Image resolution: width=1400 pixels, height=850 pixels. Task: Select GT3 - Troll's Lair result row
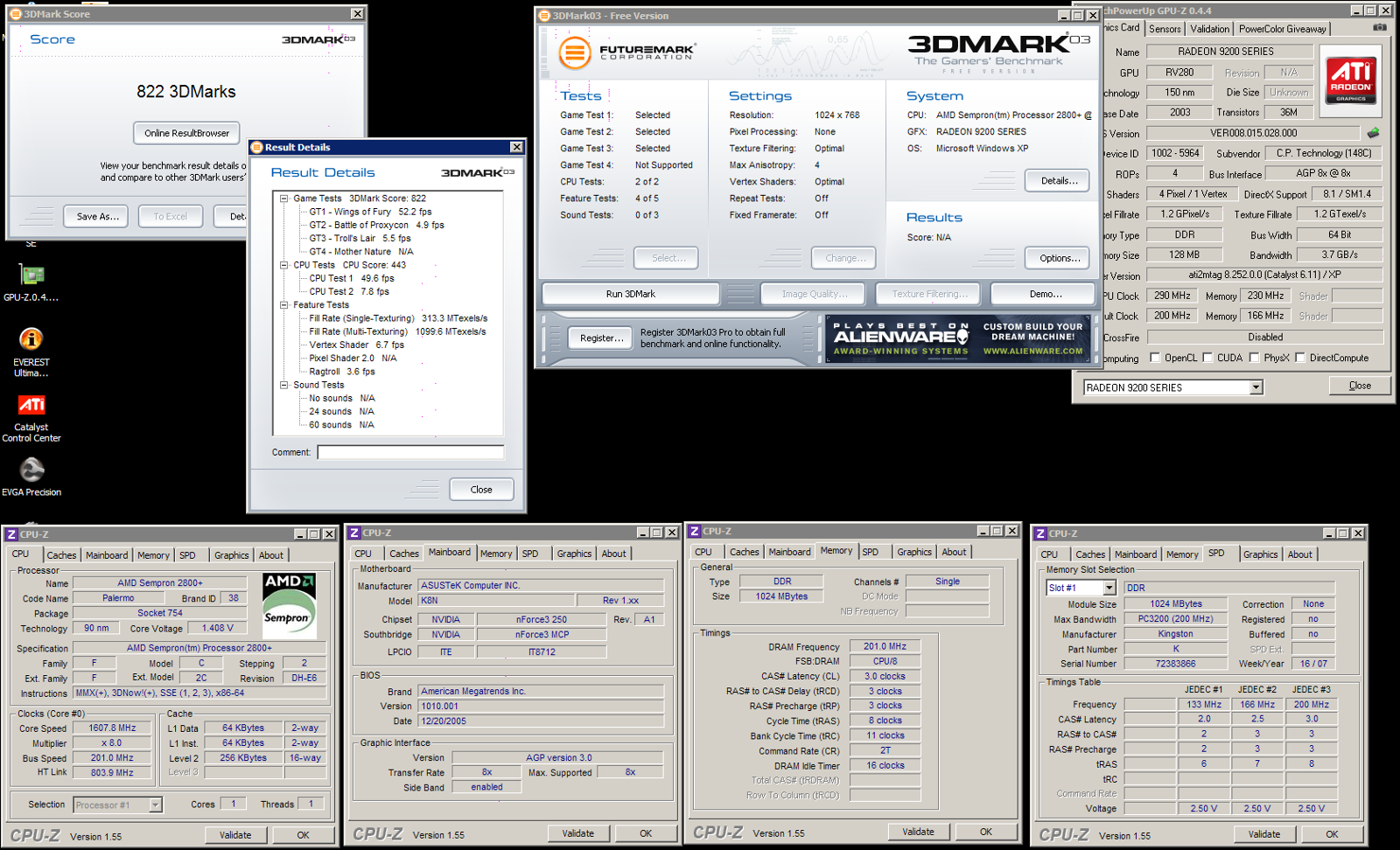tap(360, 238)
